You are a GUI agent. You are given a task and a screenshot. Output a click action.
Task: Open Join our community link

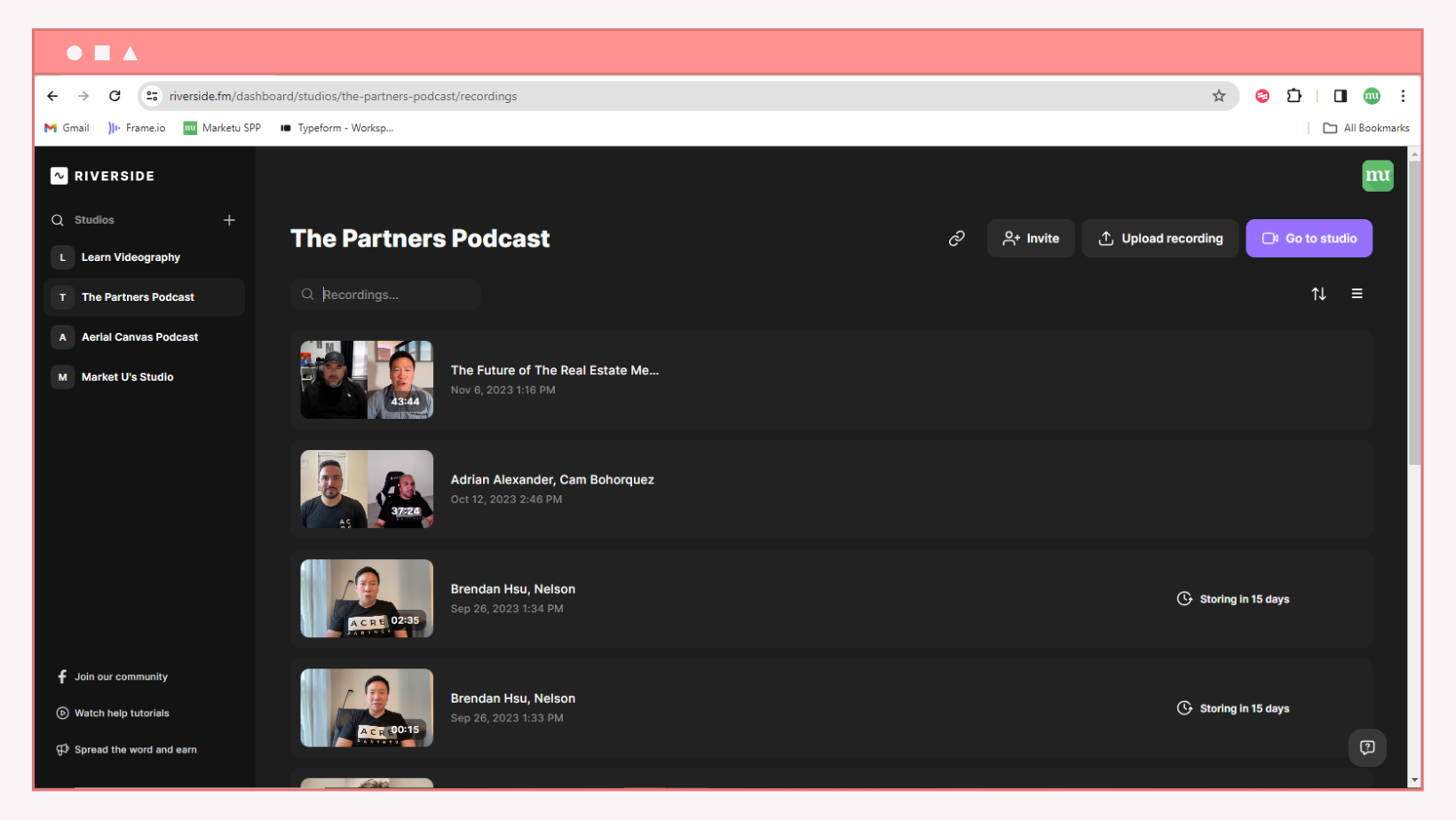click(113, 676)
